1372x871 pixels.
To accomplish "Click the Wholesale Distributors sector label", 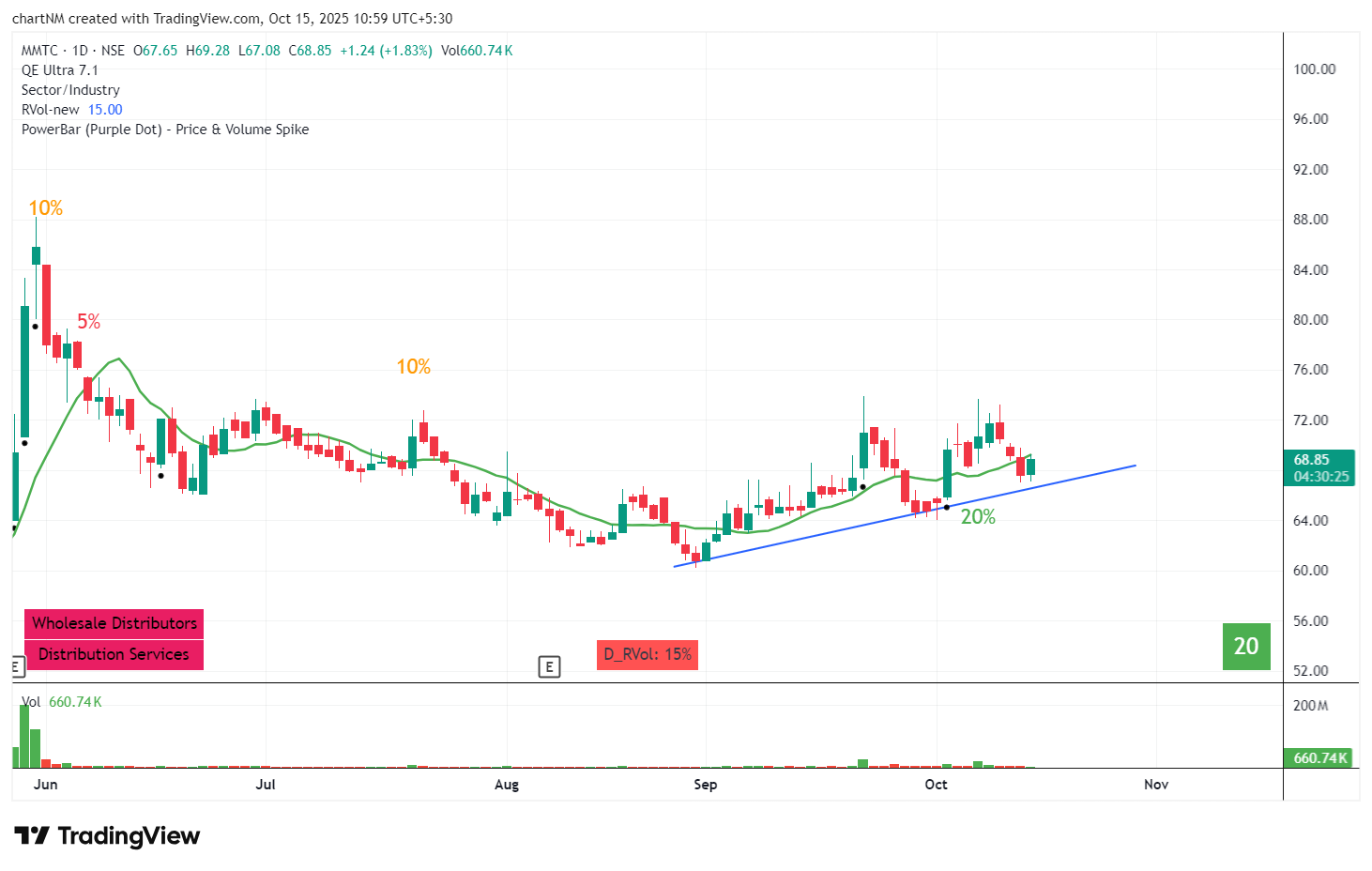I will click(114, 622).
